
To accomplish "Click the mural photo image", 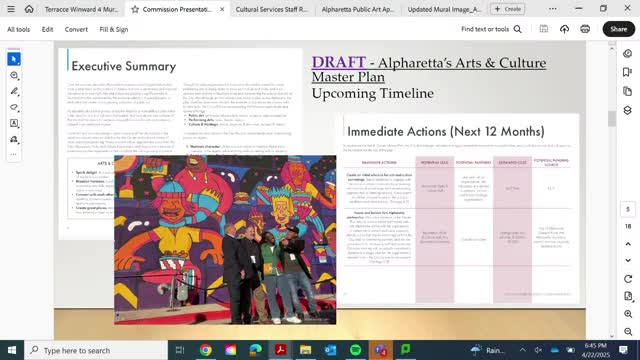I will click(x=225, y=240).
